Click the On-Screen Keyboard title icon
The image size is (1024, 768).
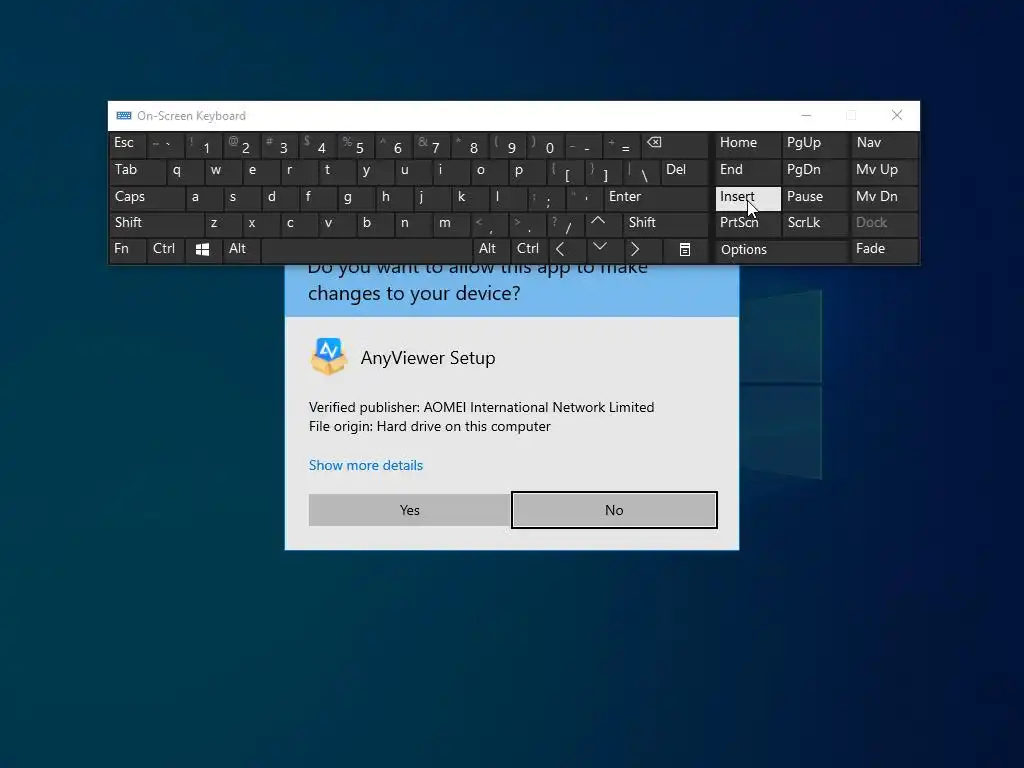coord(123,116)
